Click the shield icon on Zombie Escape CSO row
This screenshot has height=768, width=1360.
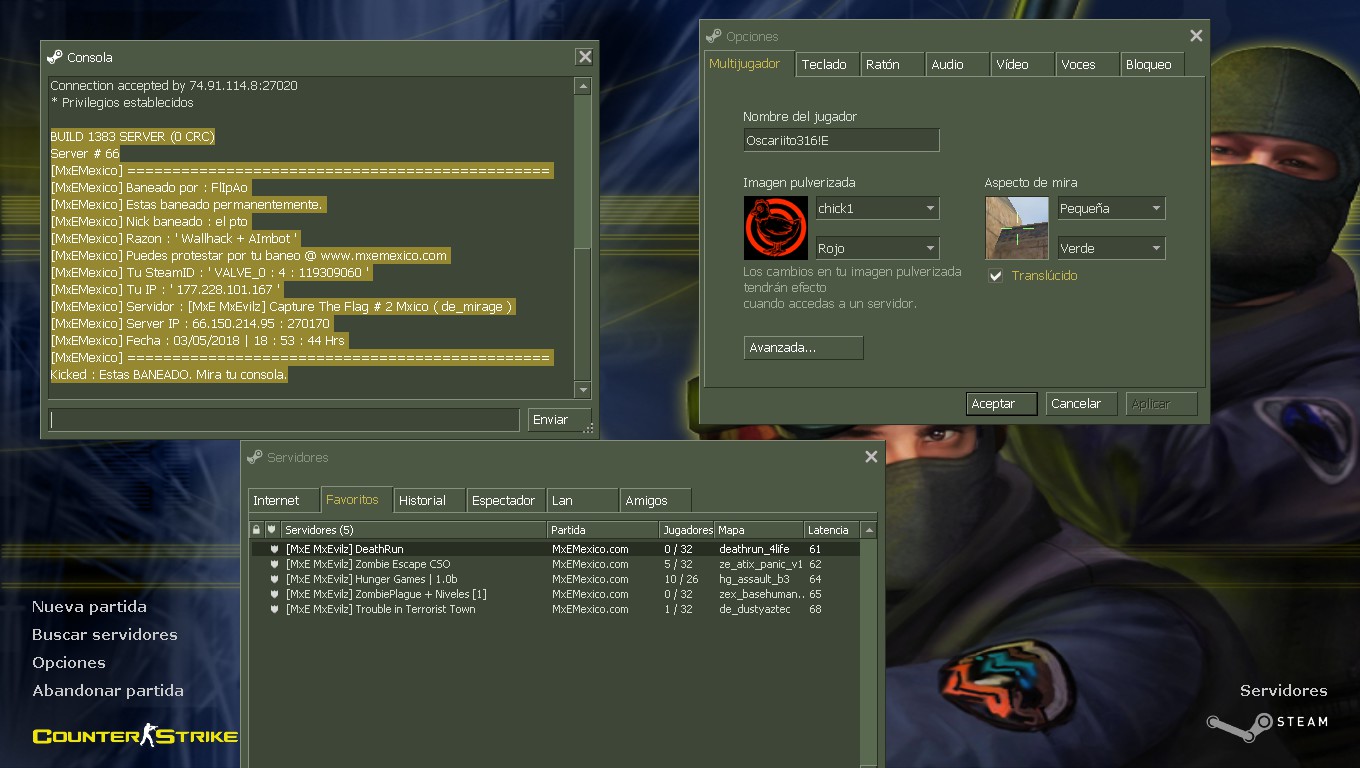coord(274,564)
